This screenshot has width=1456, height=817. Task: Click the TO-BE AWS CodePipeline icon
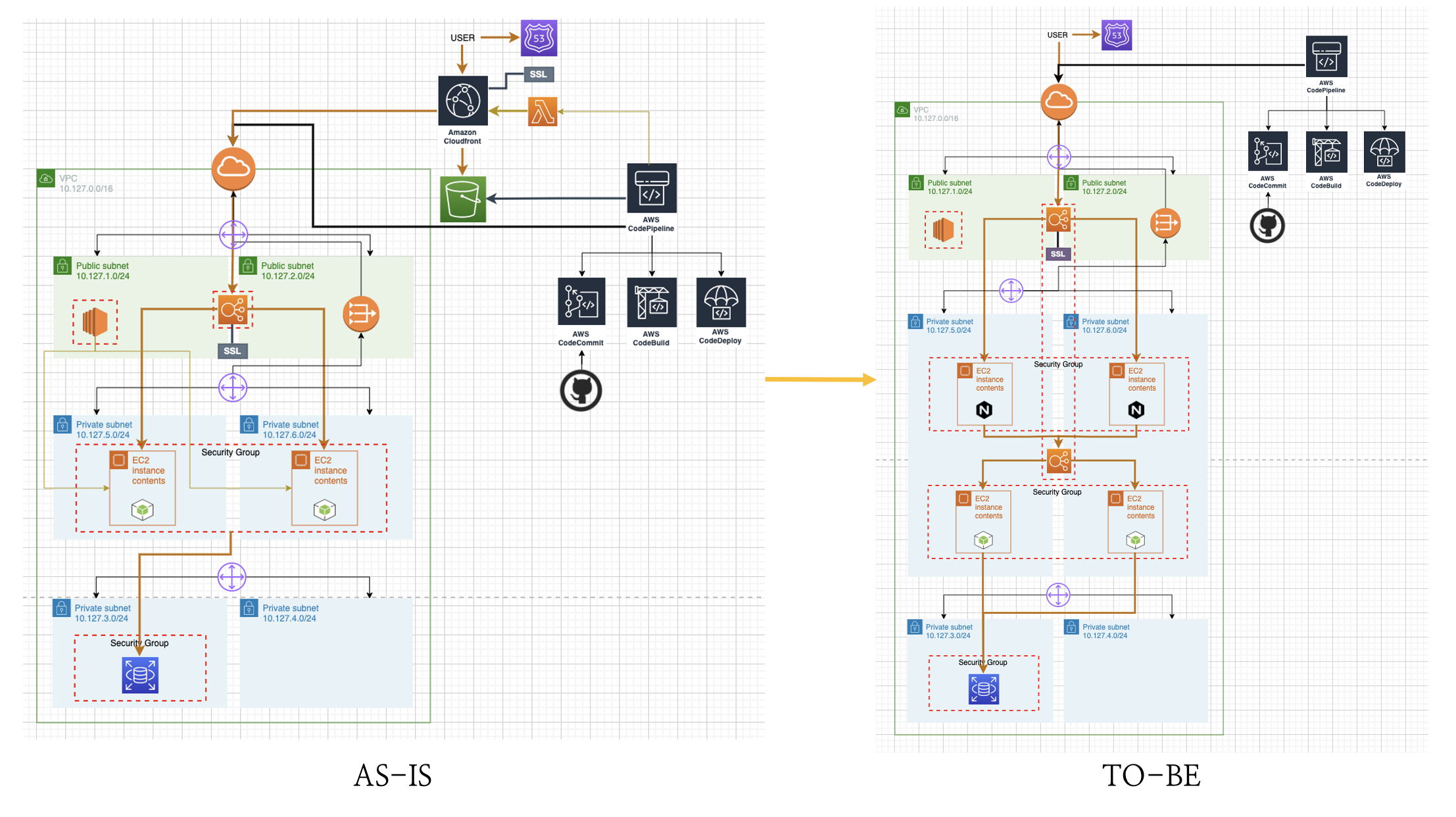[1326, 57]
